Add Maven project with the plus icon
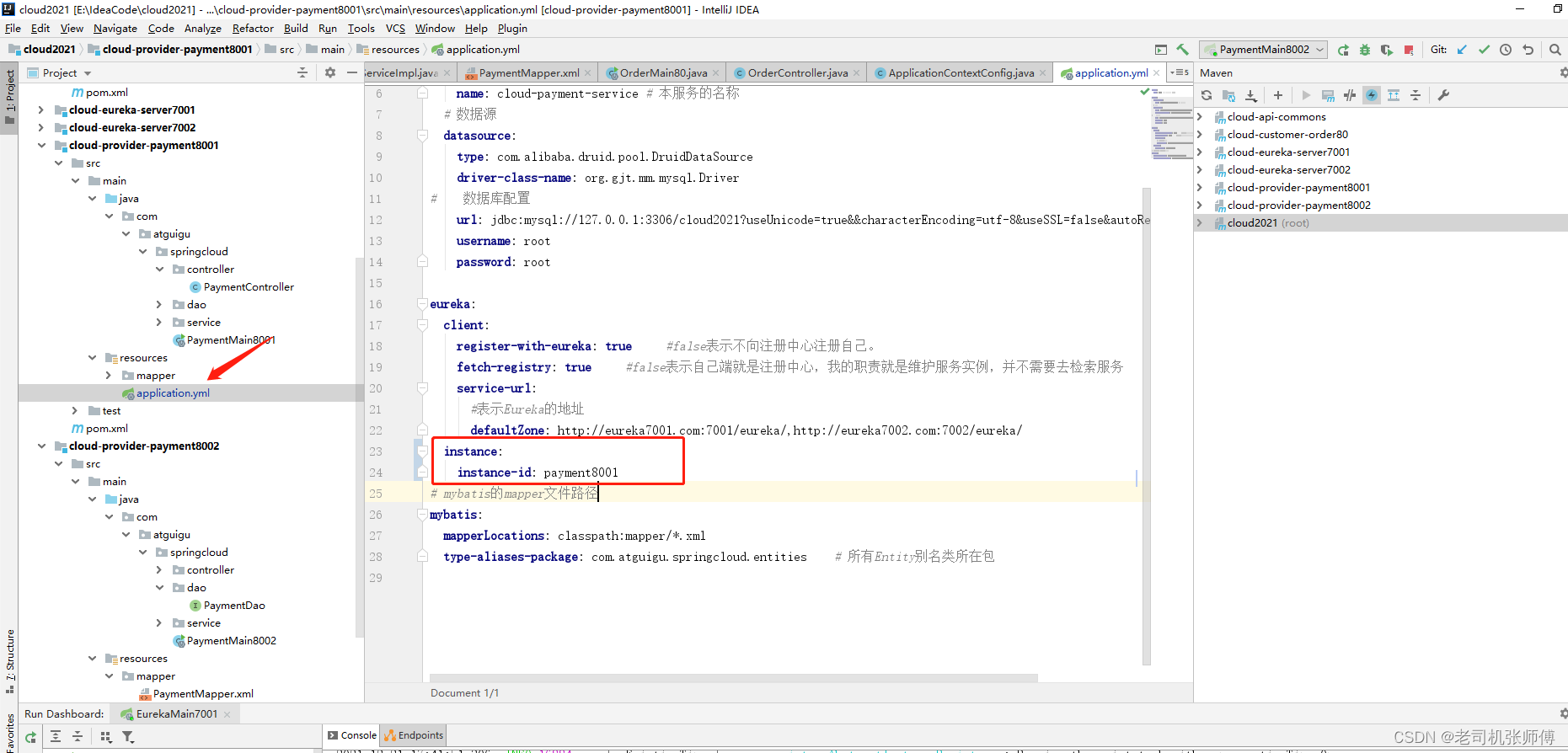This screenshot has width=1568, height=753. (1278, 95)
